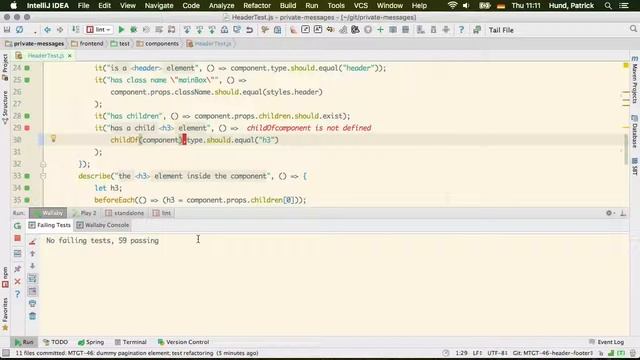Click the Print icon in console toolbar

33,303
